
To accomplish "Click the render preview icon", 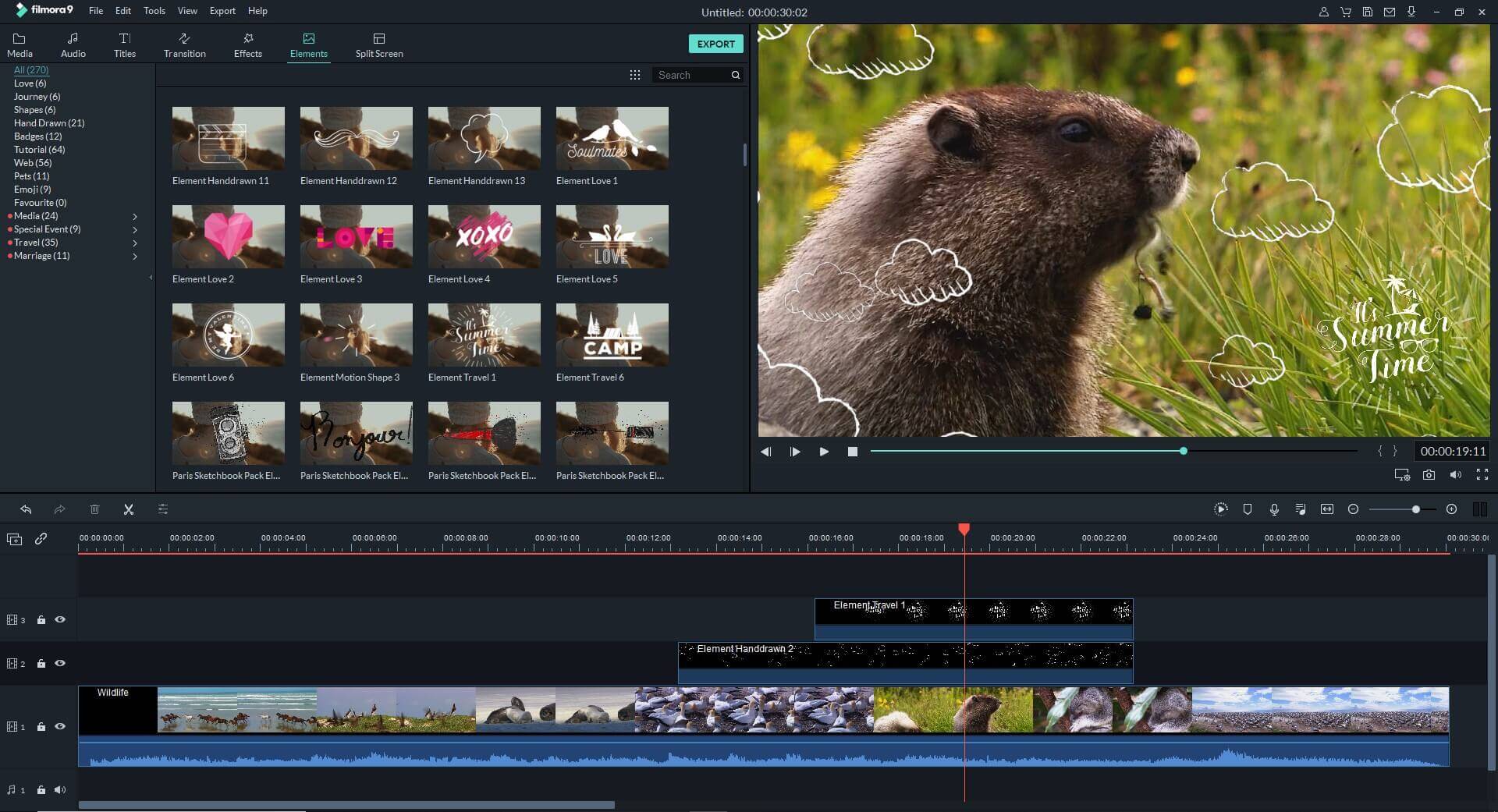I will (x=1221, y=509).
